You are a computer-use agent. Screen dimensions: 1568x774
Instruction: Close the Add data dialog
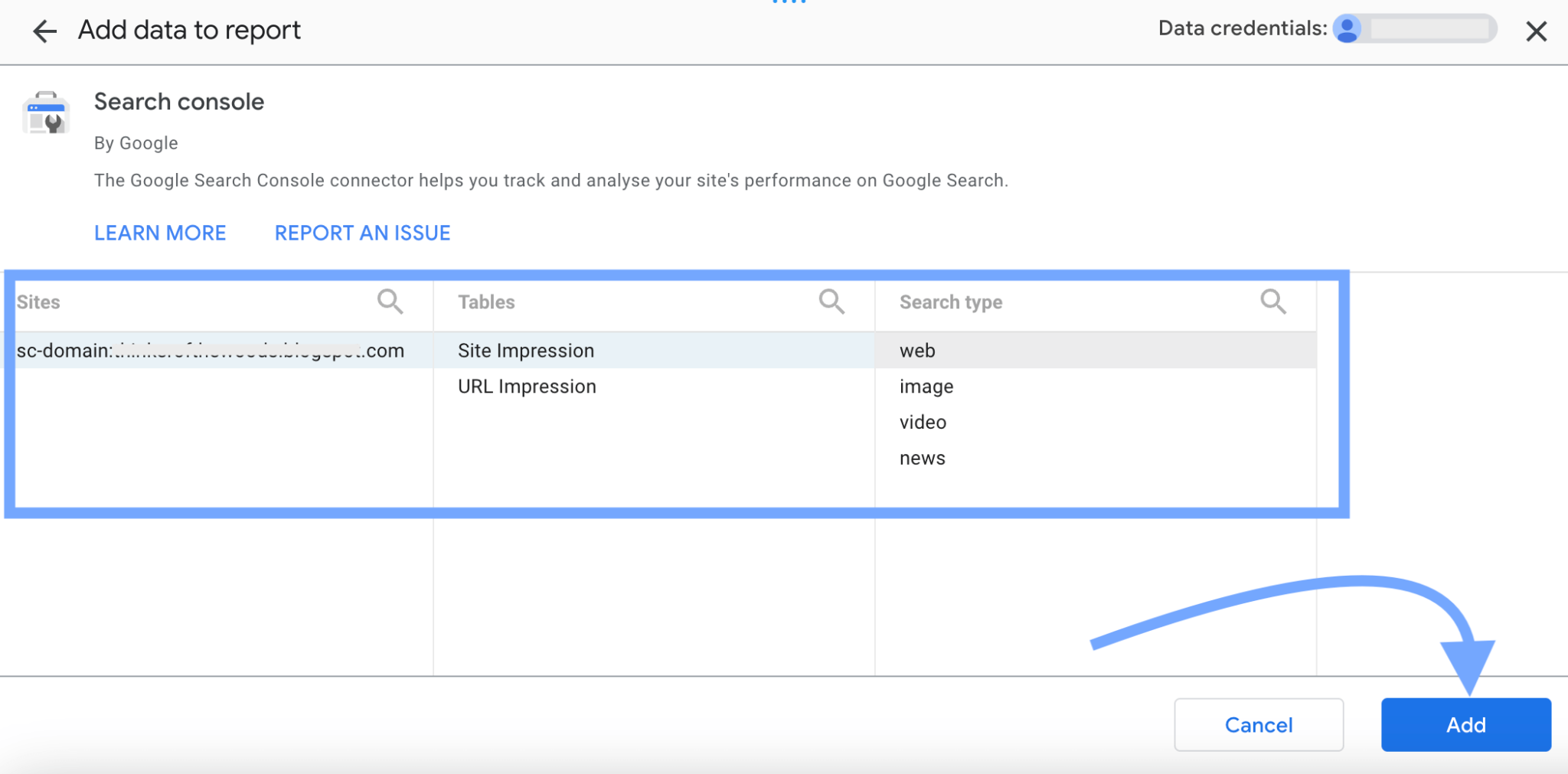click(1536, 31)
